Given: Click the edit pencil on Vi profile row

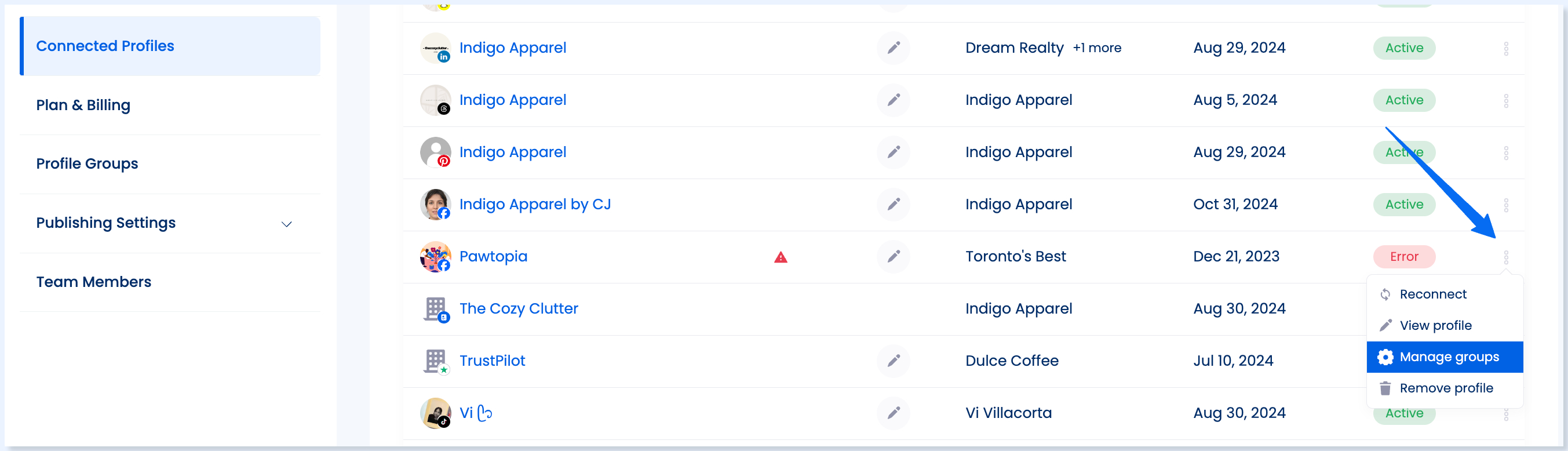Looking at the screenshot, I should (x=893, y=413).
